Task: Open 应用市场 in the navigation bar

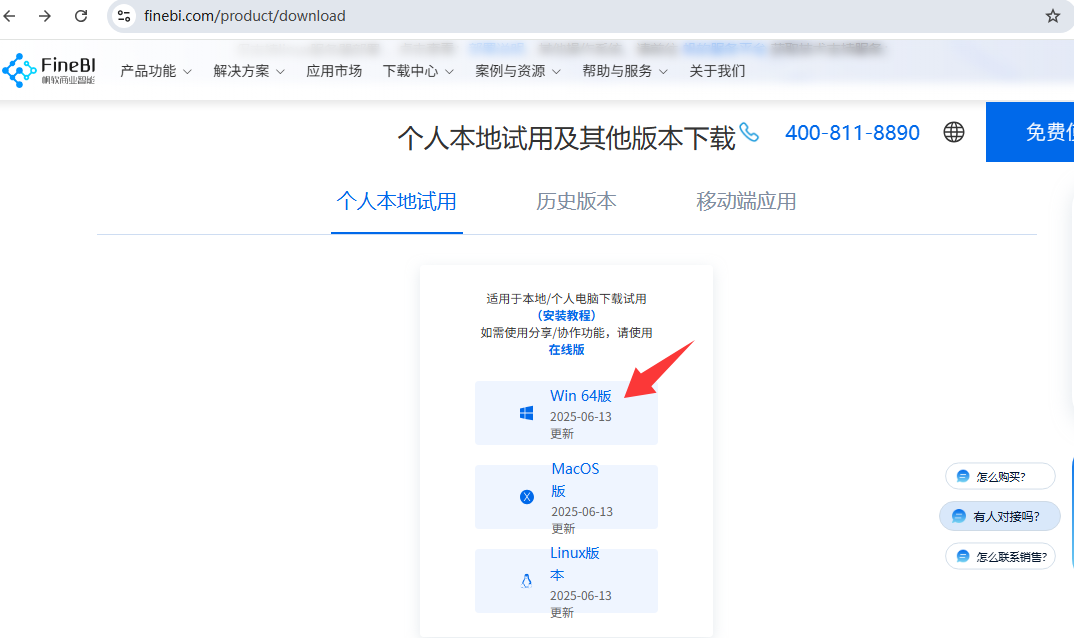Action: click(x=334, y=71)
